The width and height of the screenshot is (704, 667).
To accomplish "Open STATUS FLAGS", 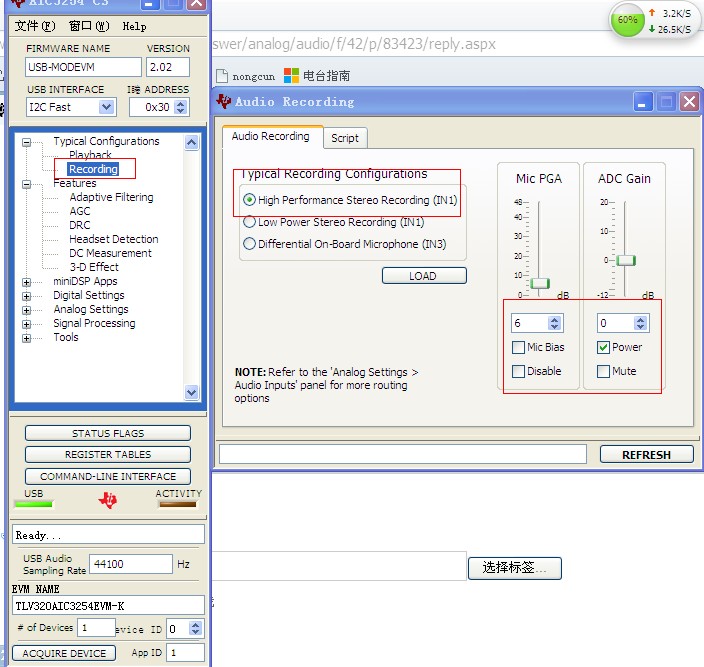I will point(108,433).
